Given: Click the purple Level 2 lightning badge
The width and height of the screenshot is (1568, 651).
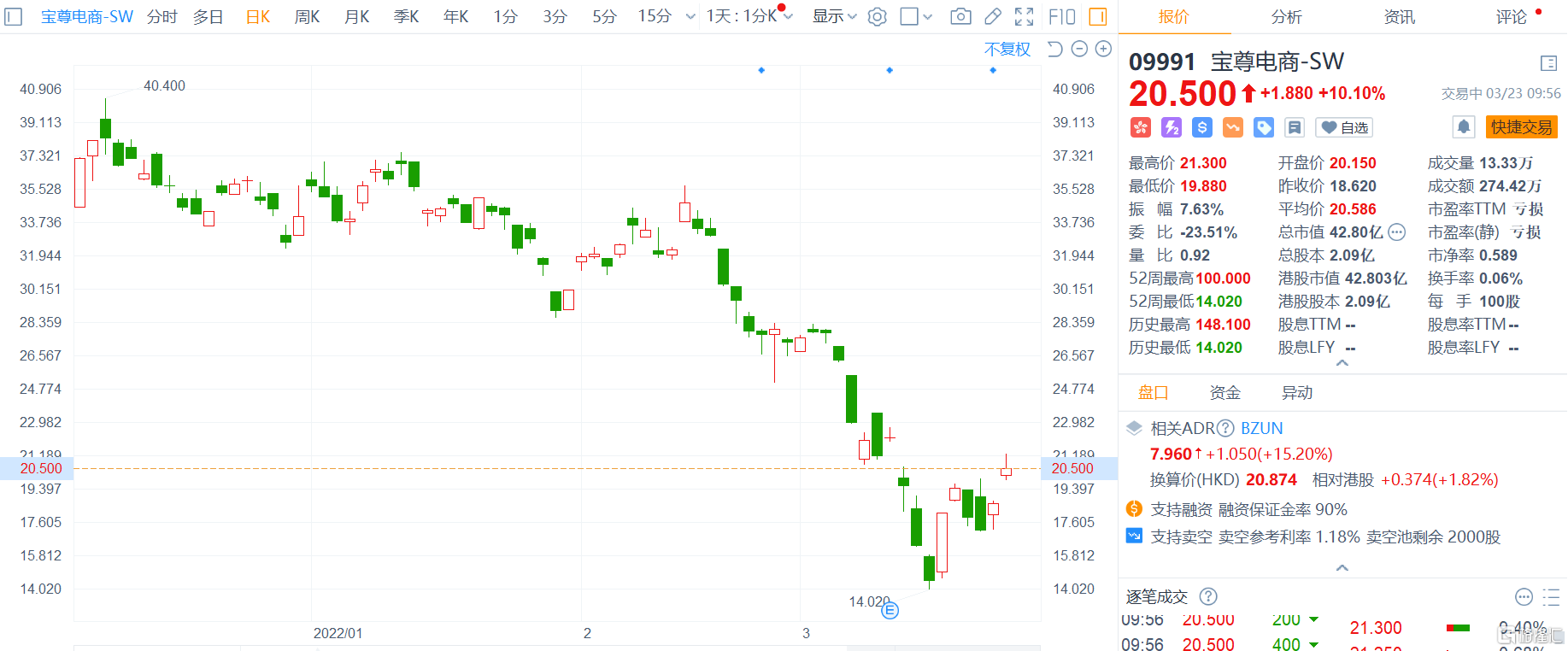Looking at the screenshot, I should [1172, 127].
